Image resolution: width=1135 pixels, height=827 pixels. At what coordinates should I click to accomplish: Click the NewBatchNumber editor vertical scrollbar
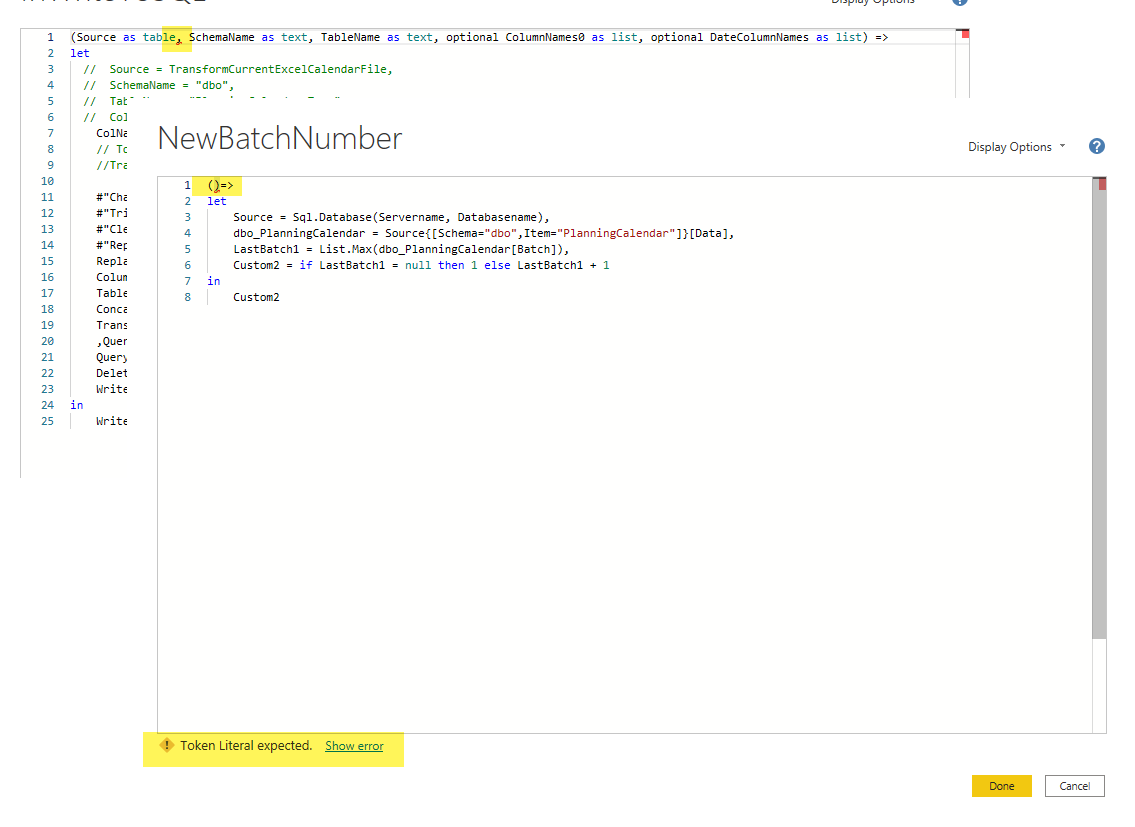pos(1099,409)
